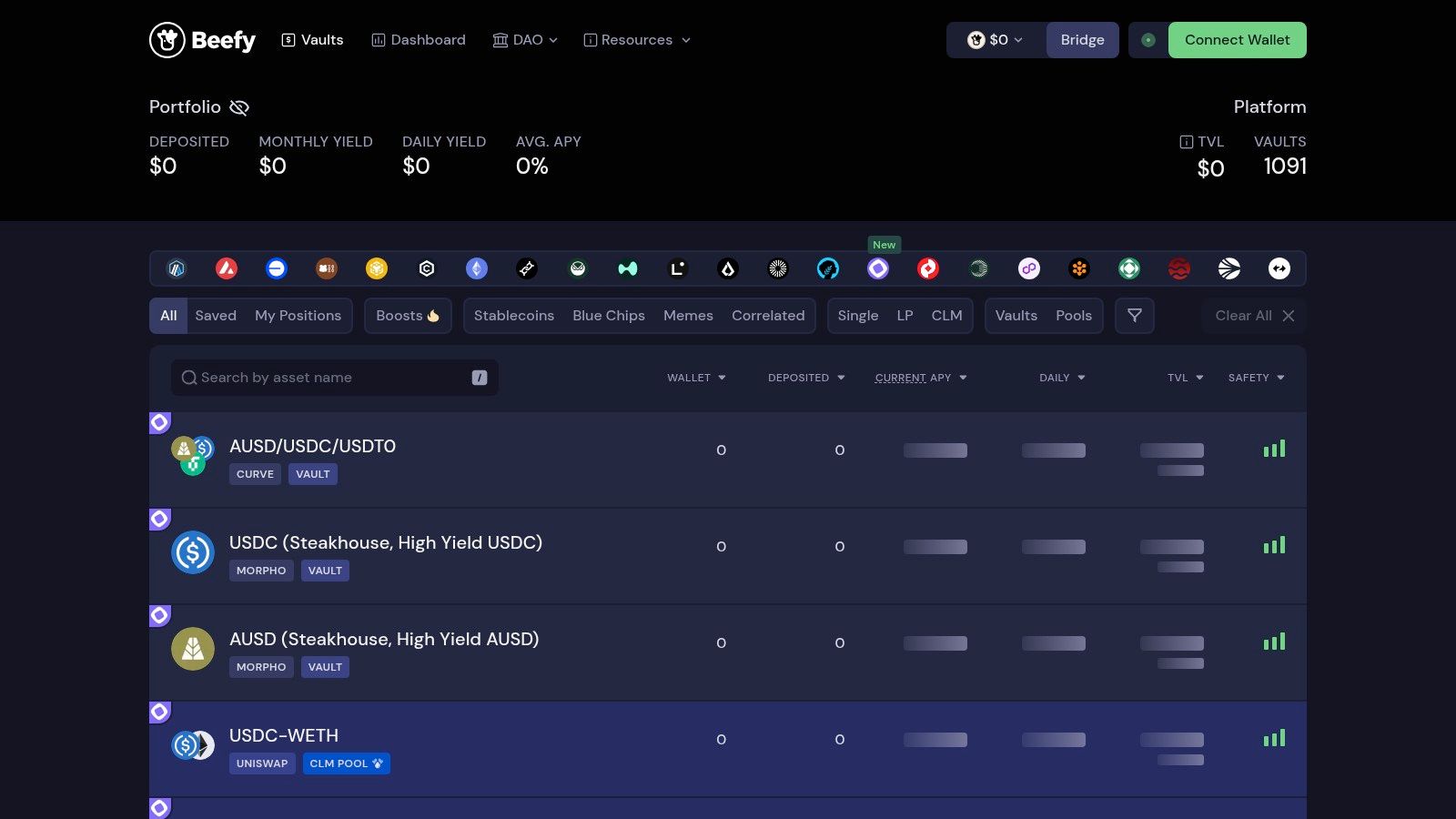Sort vaults by CURRENT APY column

(x=920, y=378)
